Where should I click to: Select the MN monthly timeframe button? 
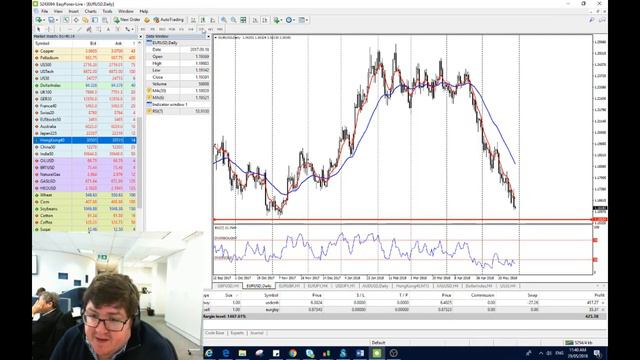pos(220,29)
